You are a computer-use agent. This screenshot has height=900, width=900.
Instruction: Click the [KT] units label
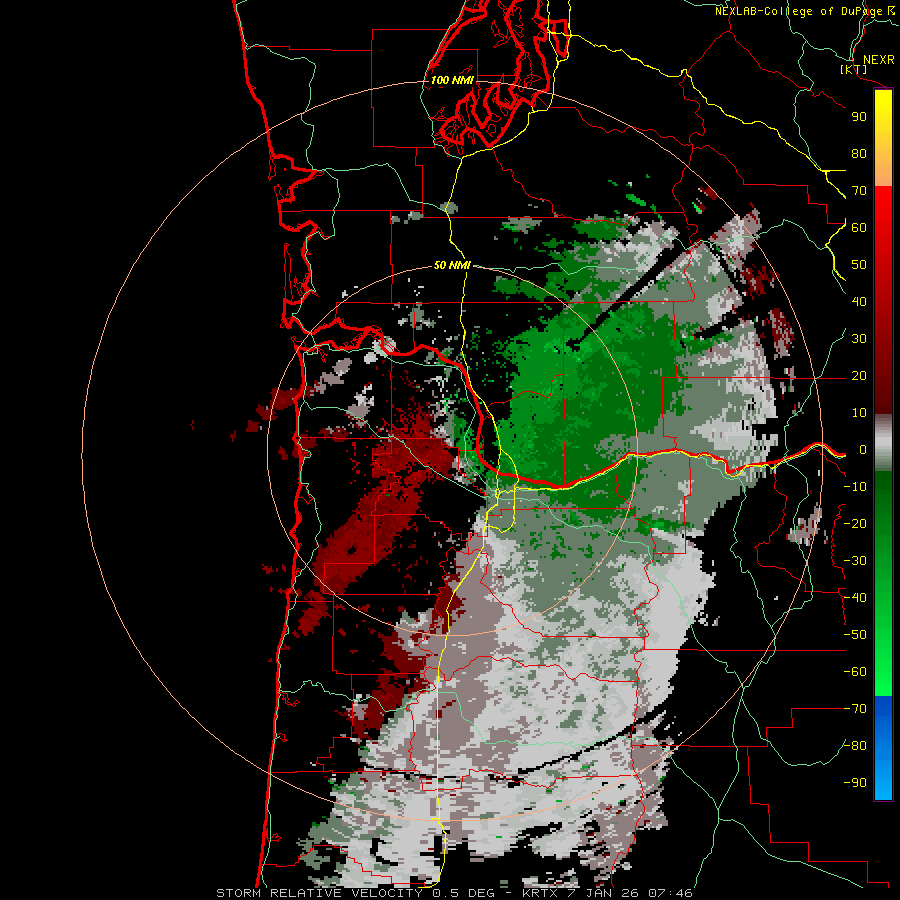point(854,69)
